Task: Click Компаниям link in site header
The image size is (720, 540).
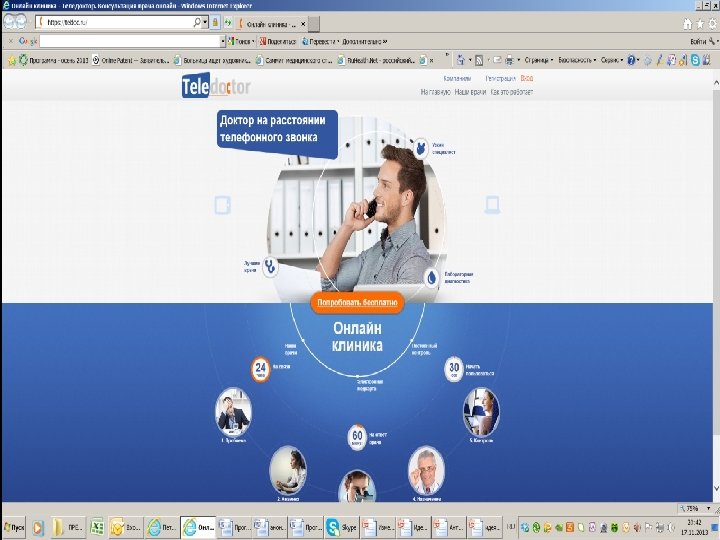Action: tap(457, 79)
